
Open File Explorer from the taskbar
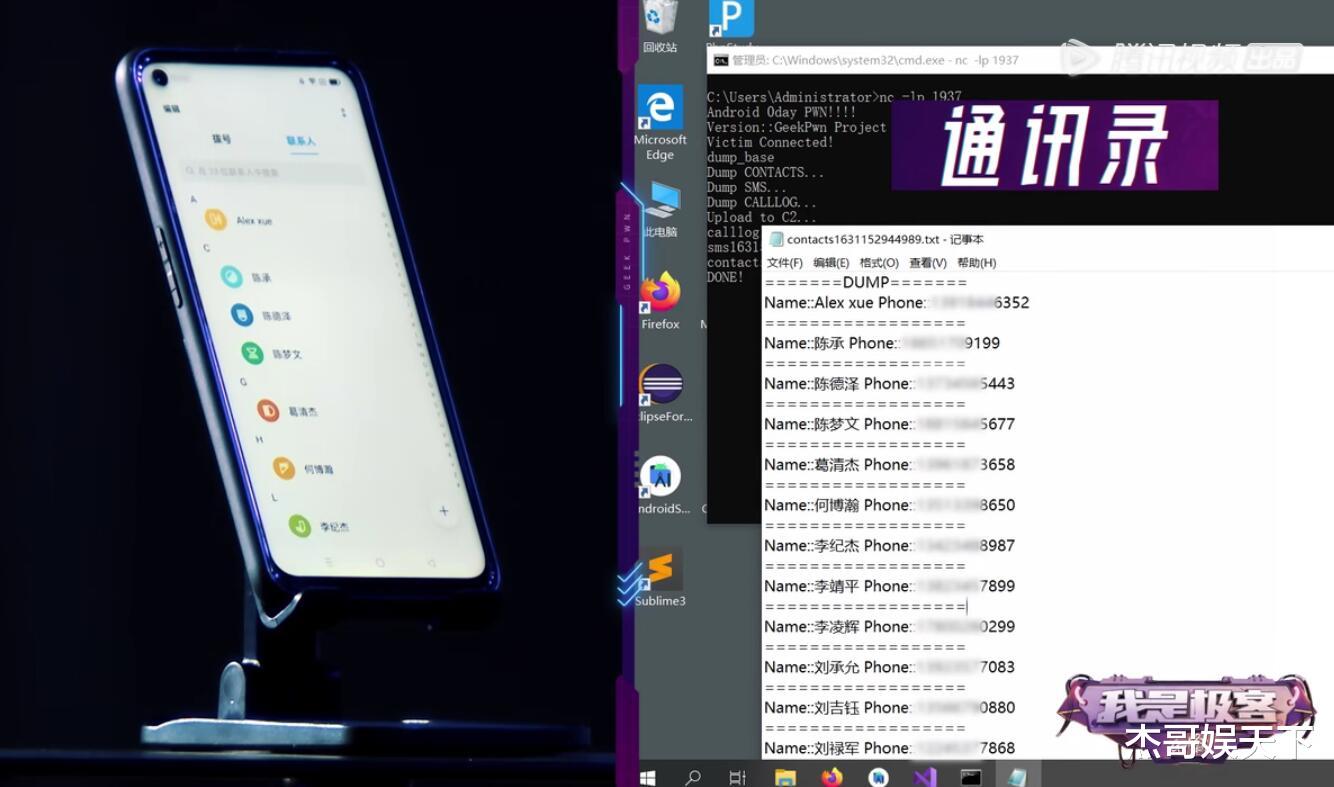click(785, 775)
